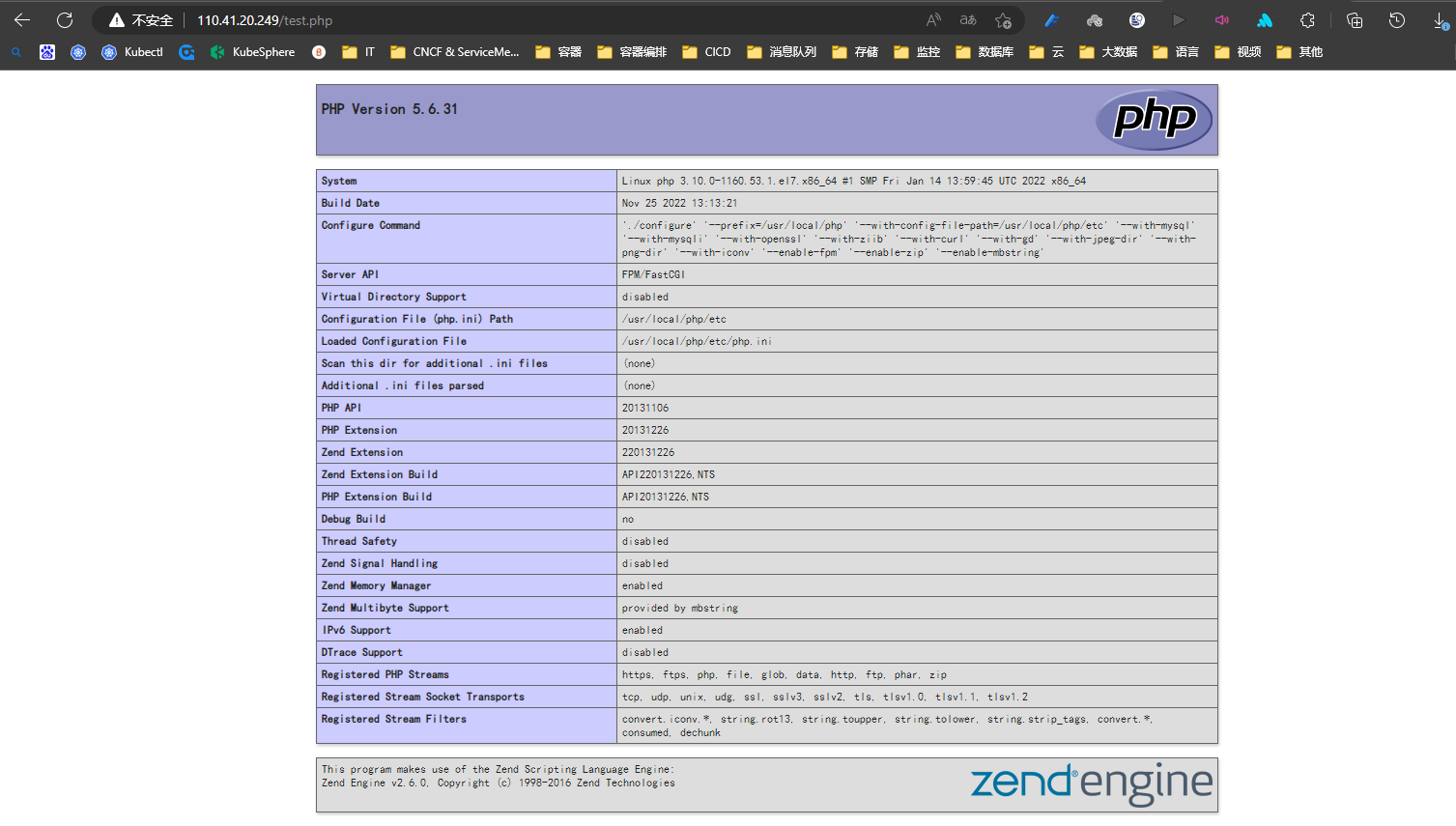
Task: Expand the CICD bookmark folder
Action: click(x=706, y=52)
